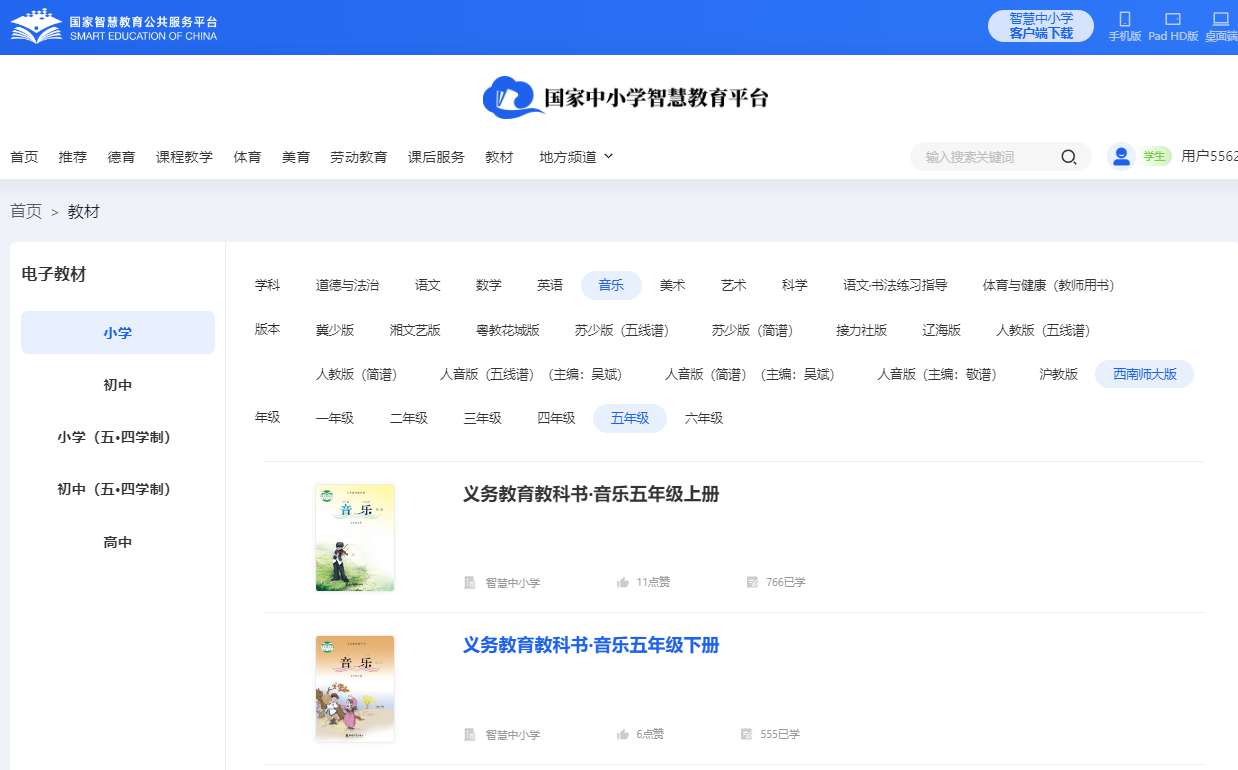Click the search magnifier icon
Image resolution: width=1238 pixels, height=770 pixels.
coord(1068,157)
